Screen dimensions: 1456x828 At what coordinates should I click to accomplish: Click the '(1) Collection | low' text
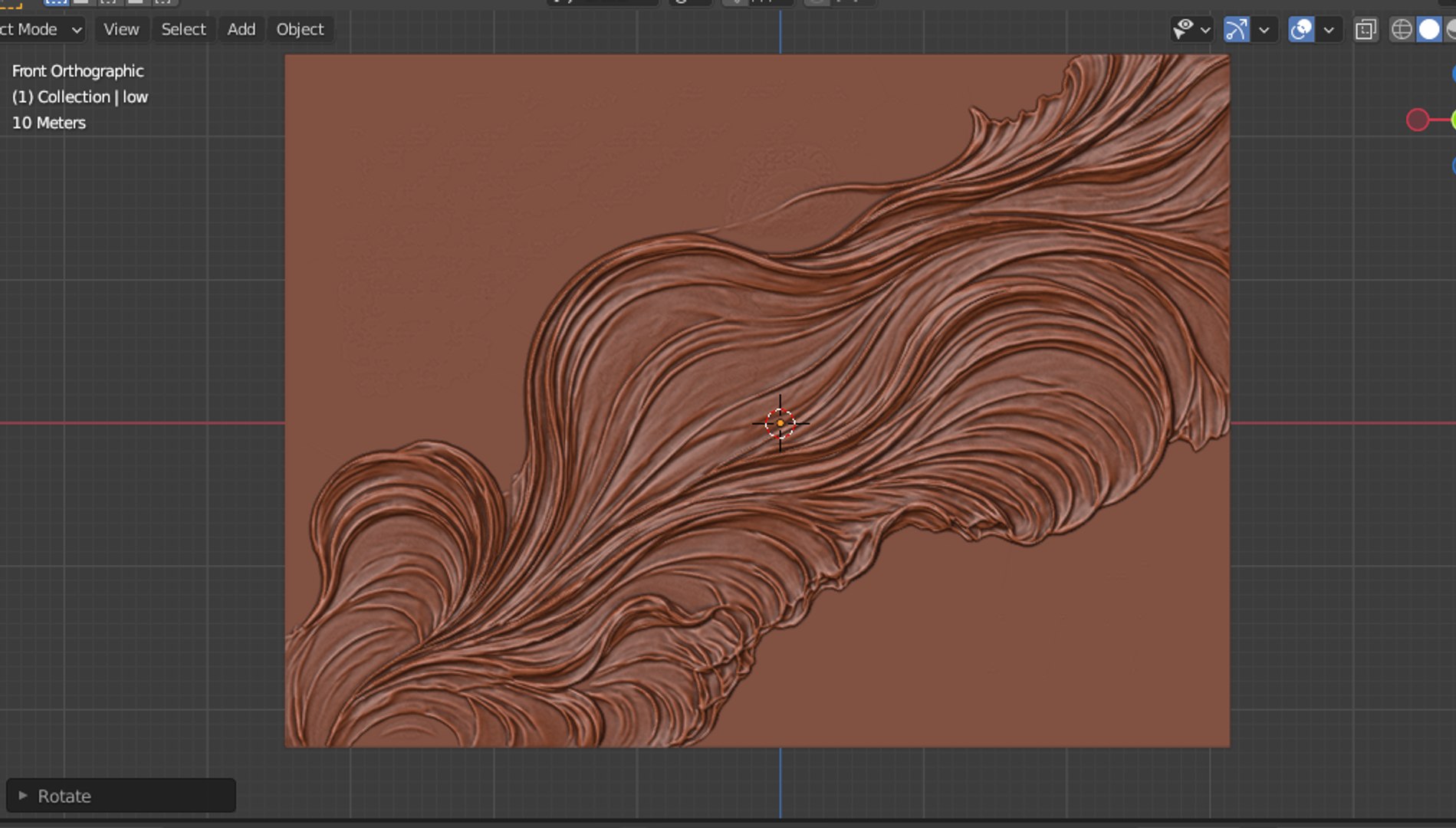(x=80, y=97)
